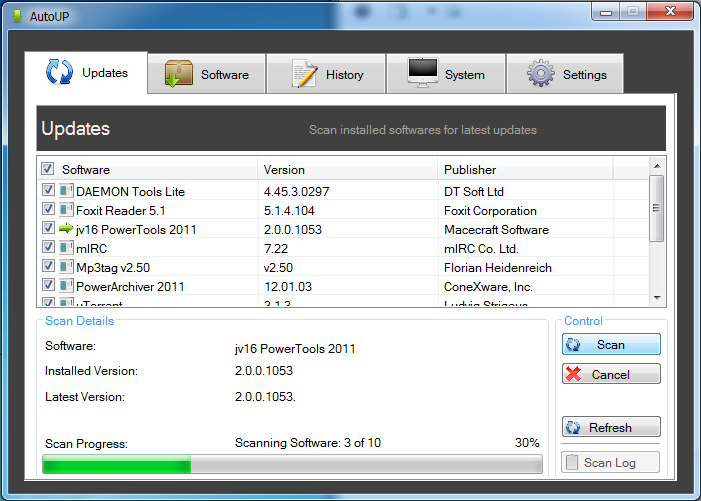Click the package box Software tab icon

(178, 74)
